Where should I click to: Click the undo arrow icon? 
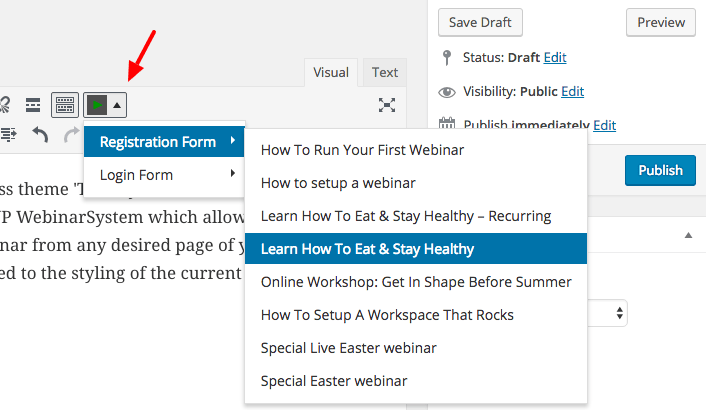pyautogui.click(x=41, y=135)
